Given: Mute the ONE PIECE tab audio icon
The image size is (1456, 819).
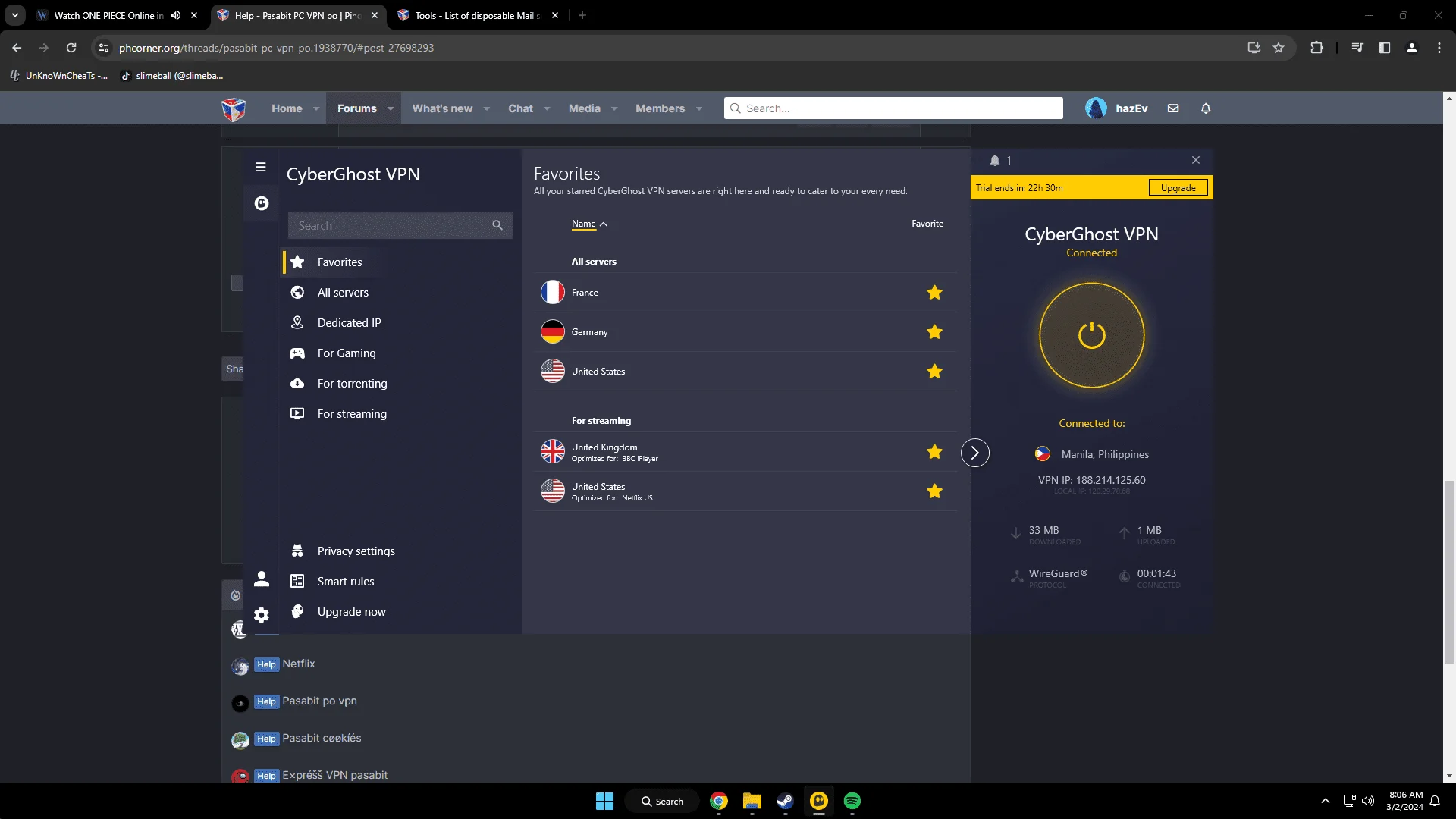Looking at the screenshot, I should click(176, 15).
